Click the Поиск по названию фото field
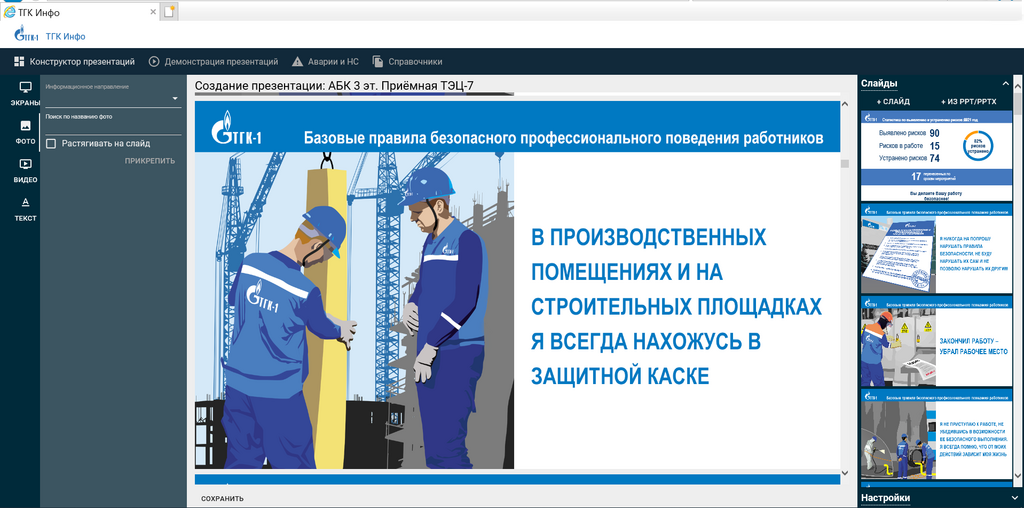 (113, 127)
